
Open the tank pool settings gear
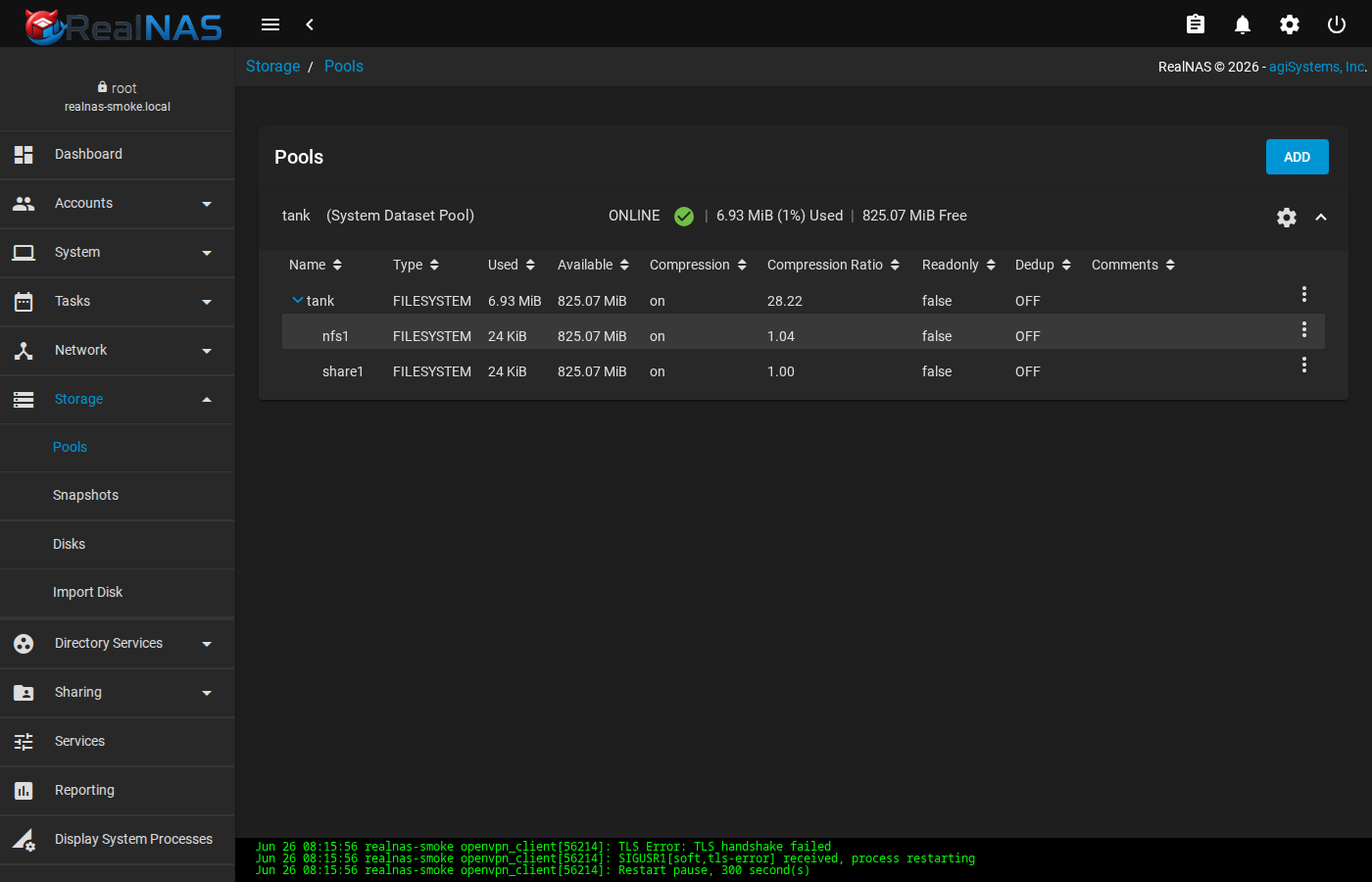click(x=1287, y=218)
